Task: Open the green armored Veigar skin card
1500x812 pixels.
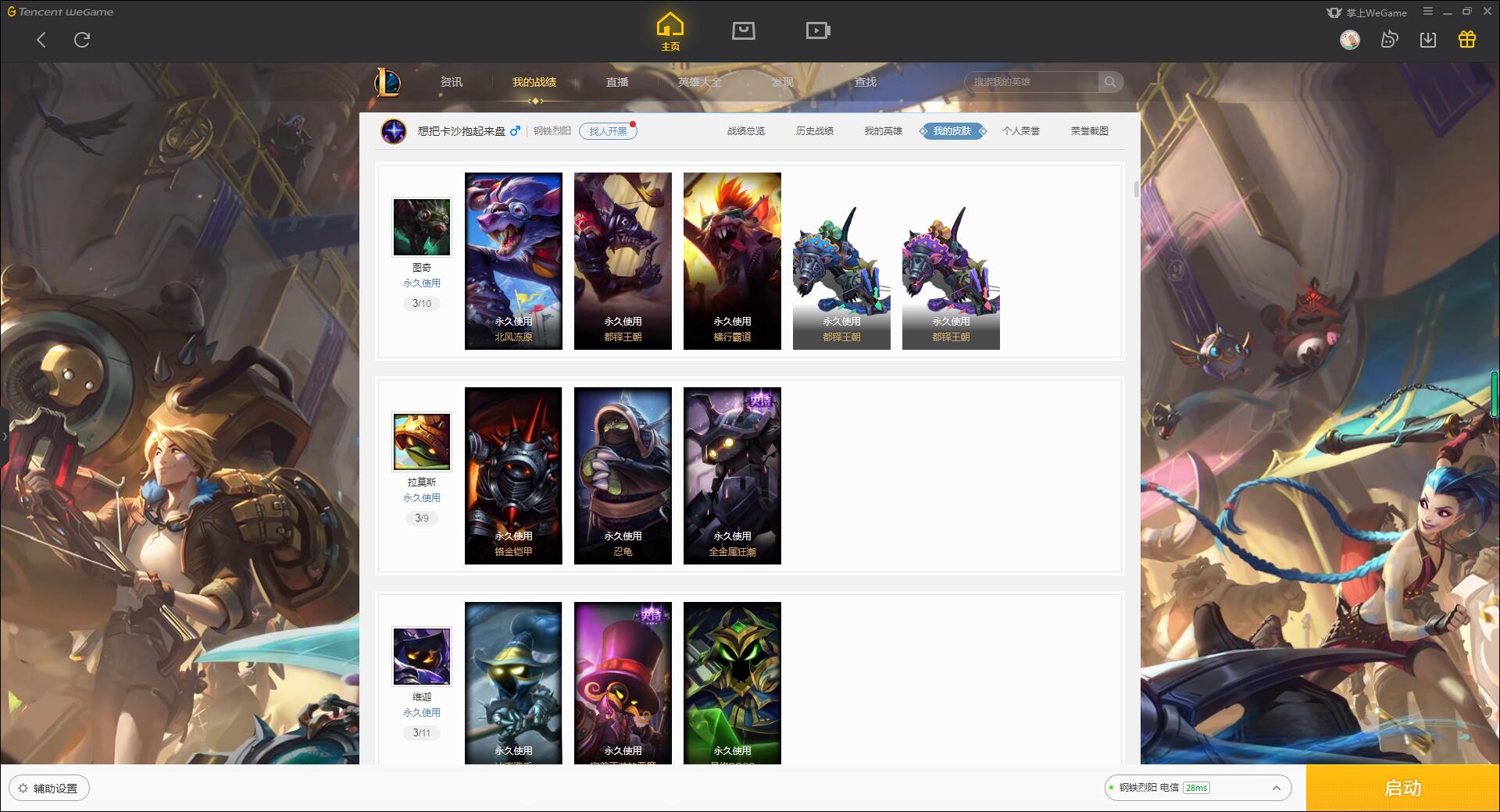Action: pos(732,683)
